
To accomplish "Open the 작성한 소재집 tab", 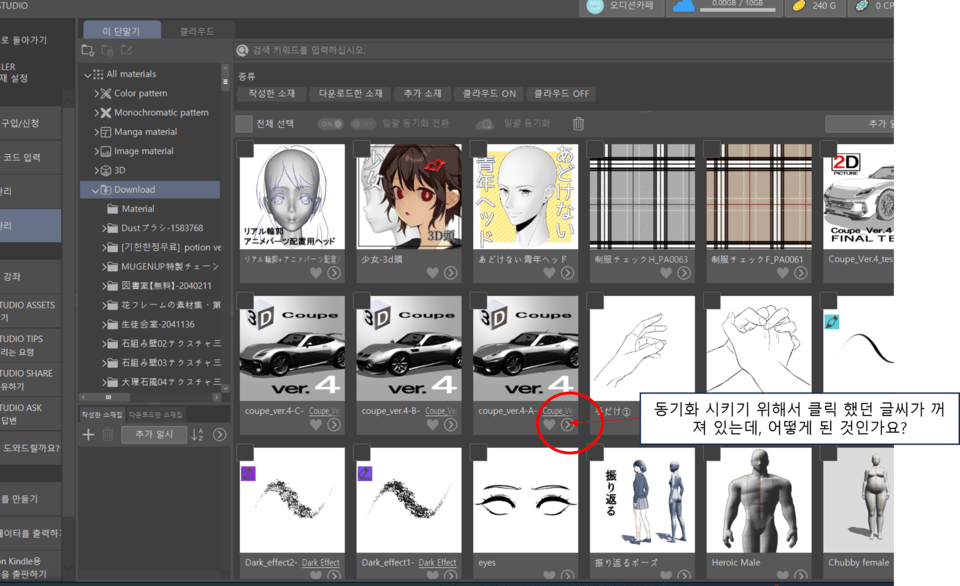I will pos(102,415).
